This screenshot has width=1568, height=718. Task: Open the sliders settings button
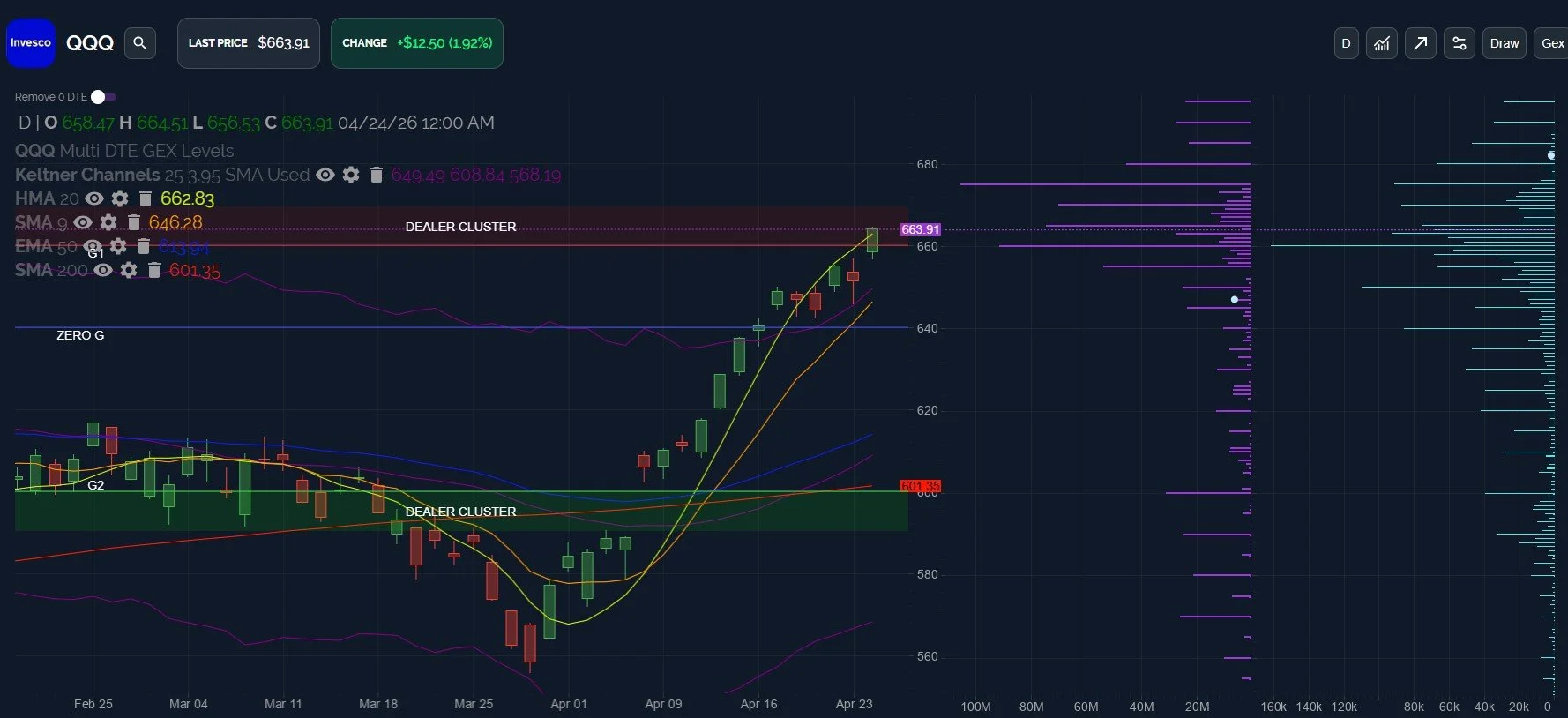coord(1459,43)
